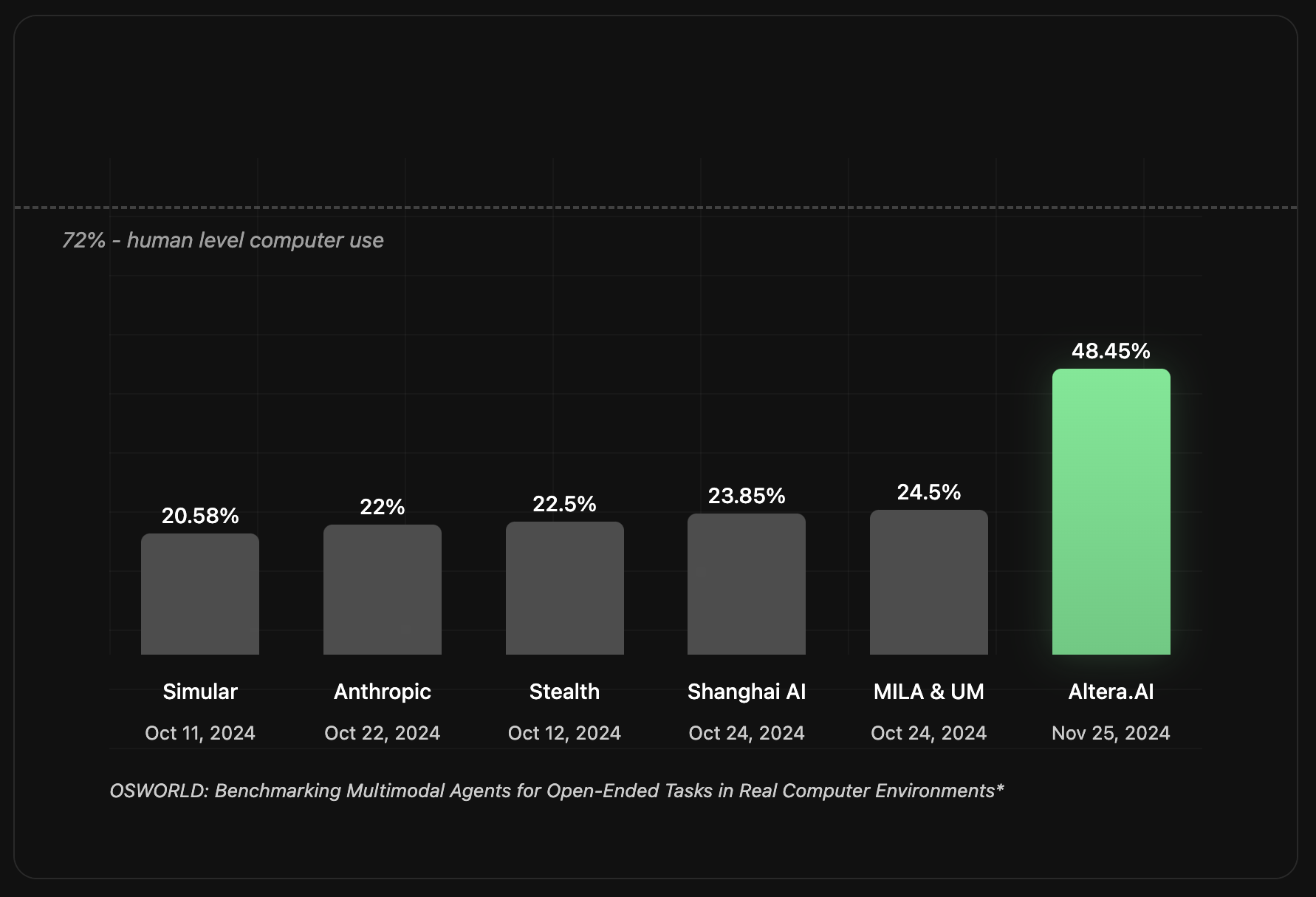Click the Anthropic name label
The image size is (1316, 897).
click(383, 692)
